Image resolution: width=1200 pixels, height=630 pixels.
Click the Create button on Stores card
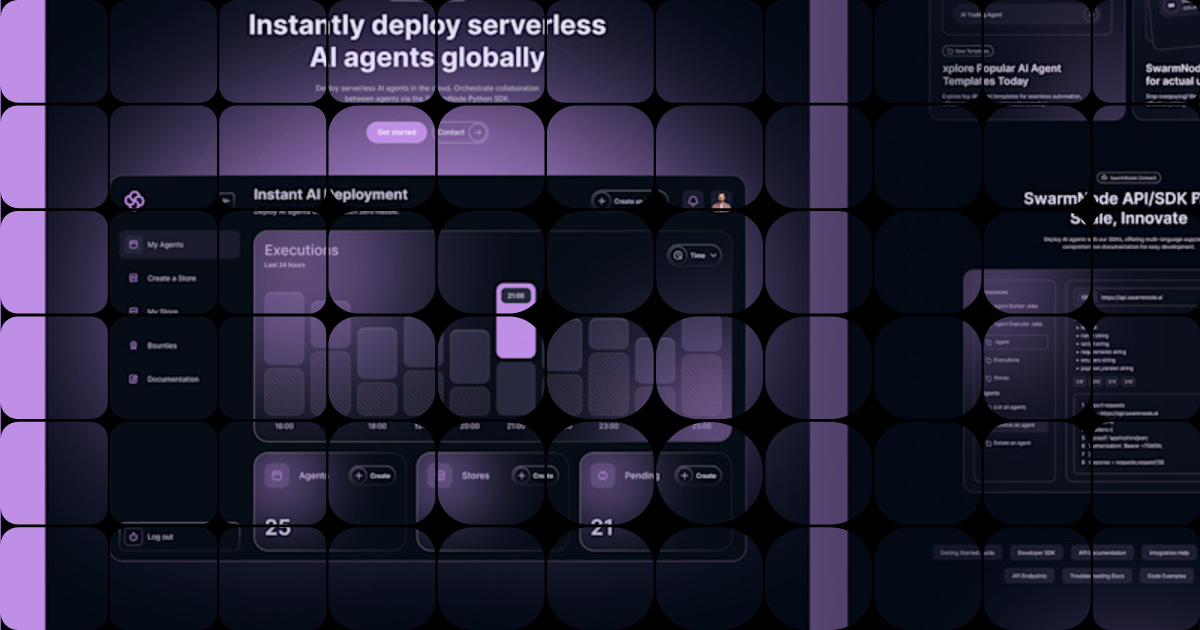535,475
